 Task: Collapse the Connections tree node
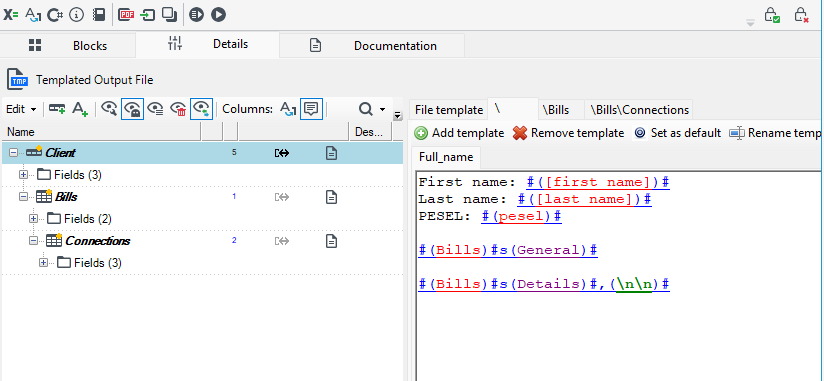point(33,241)
